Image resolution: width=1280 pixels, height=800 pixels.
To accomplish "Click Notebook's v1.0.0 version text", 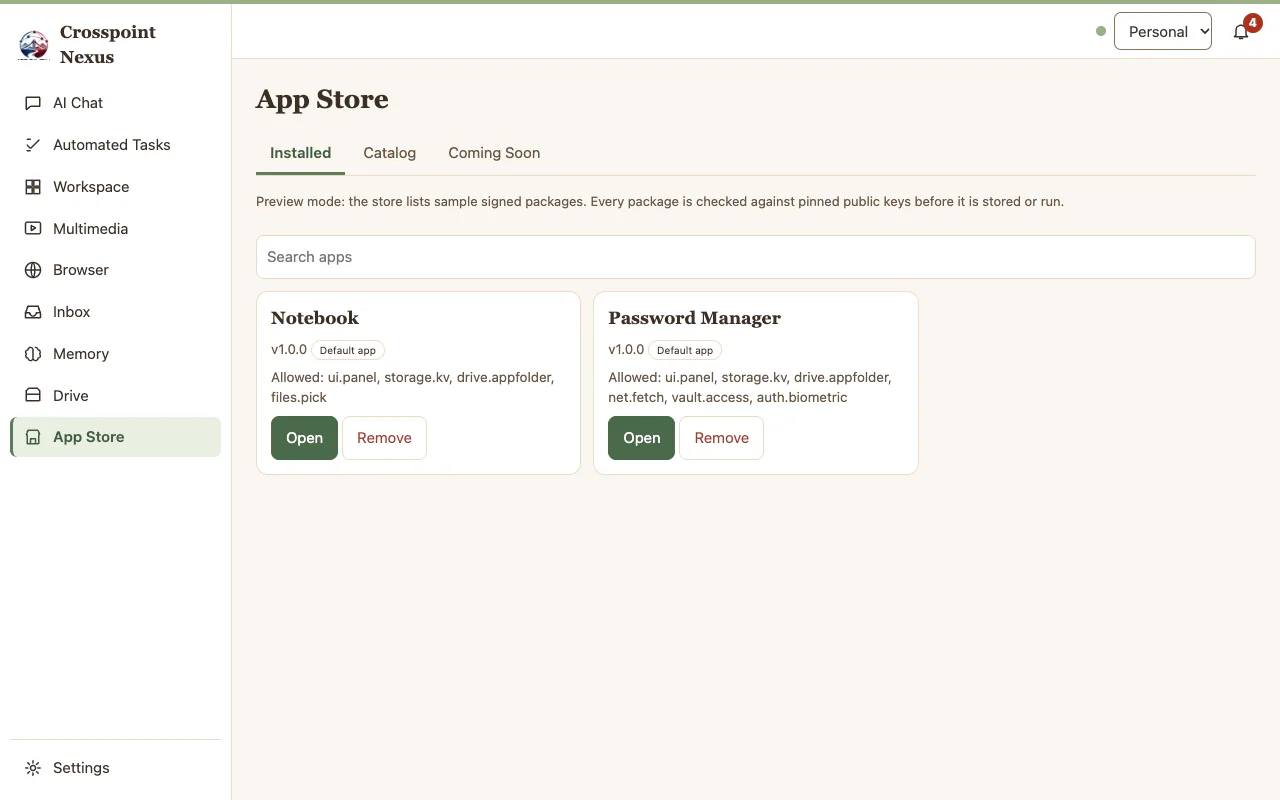I will click(289, 349).
